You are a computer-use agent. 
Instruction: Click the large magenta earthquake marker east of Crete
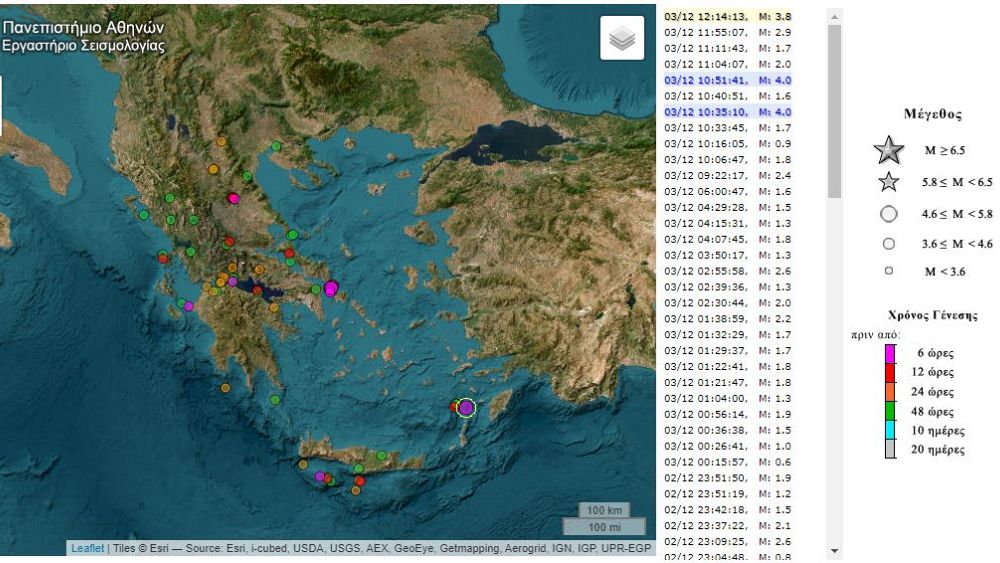(466, 407)
